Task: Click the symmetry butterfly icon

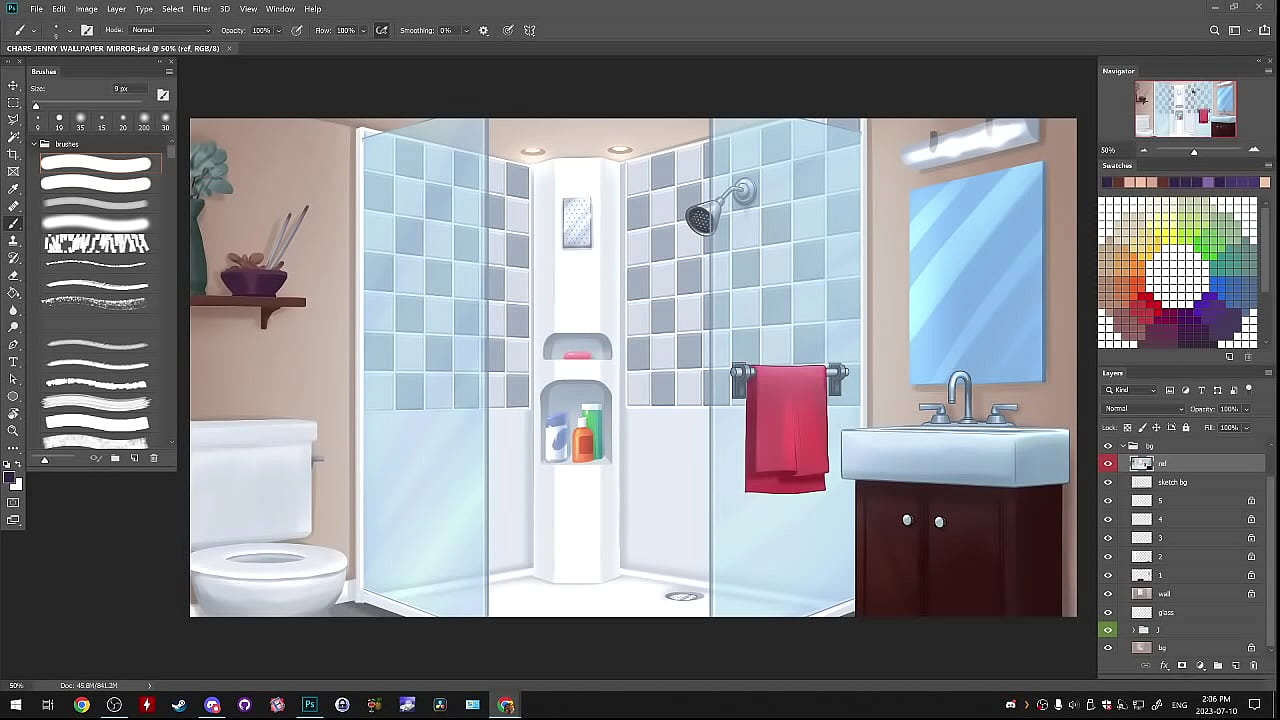Action: (530, 30)
